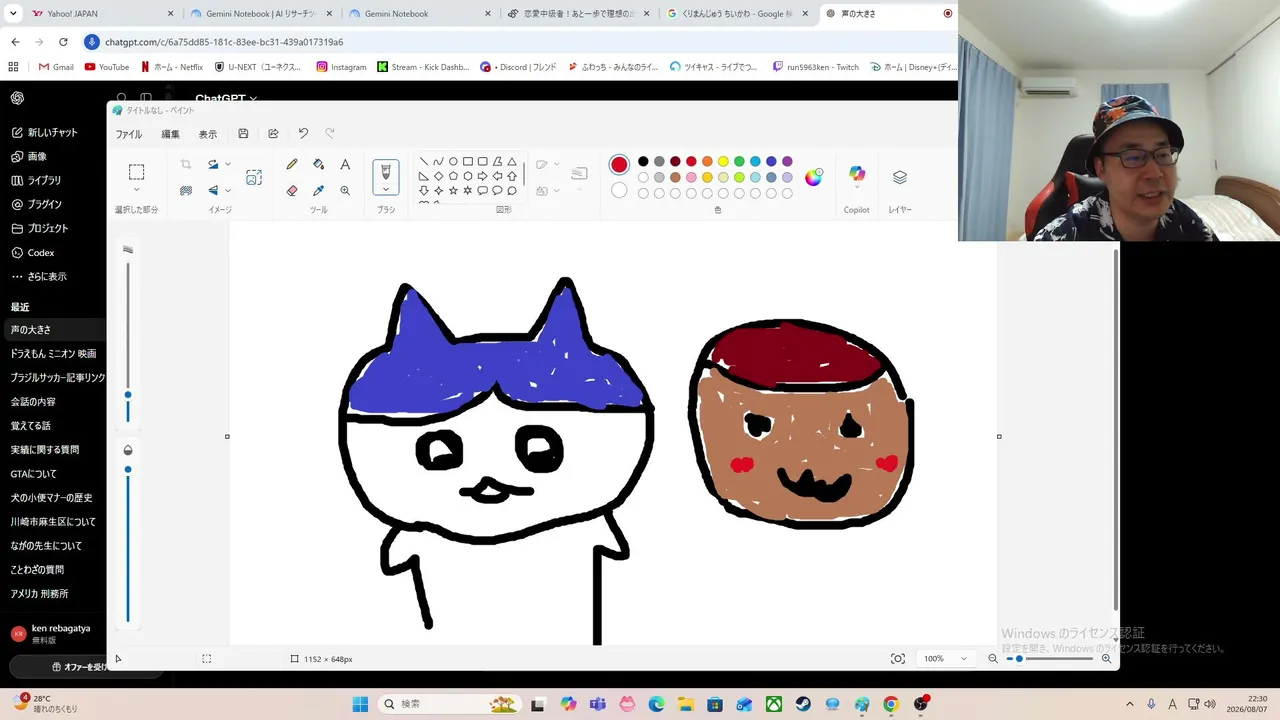Click the Redo arrow in Paint
The image size is (1280, 720).
[330, 133]
